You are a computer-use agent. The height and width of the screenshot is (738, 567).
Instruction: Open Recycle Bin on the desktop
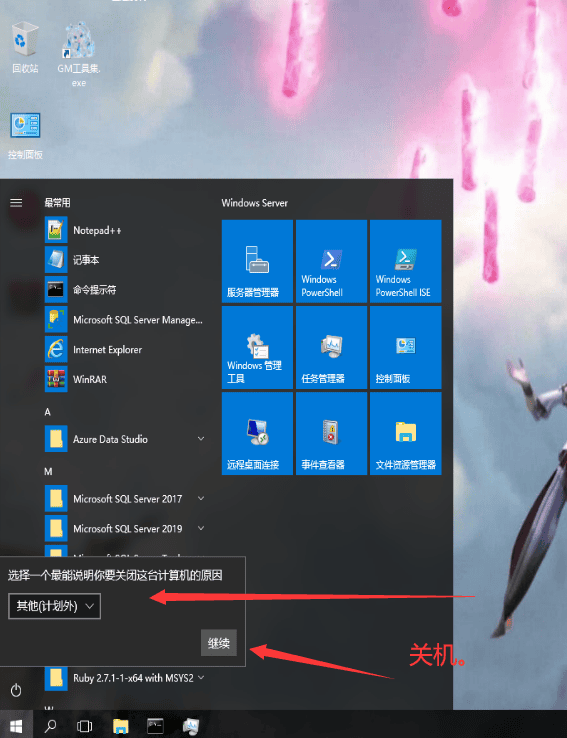tap(25, 47)
